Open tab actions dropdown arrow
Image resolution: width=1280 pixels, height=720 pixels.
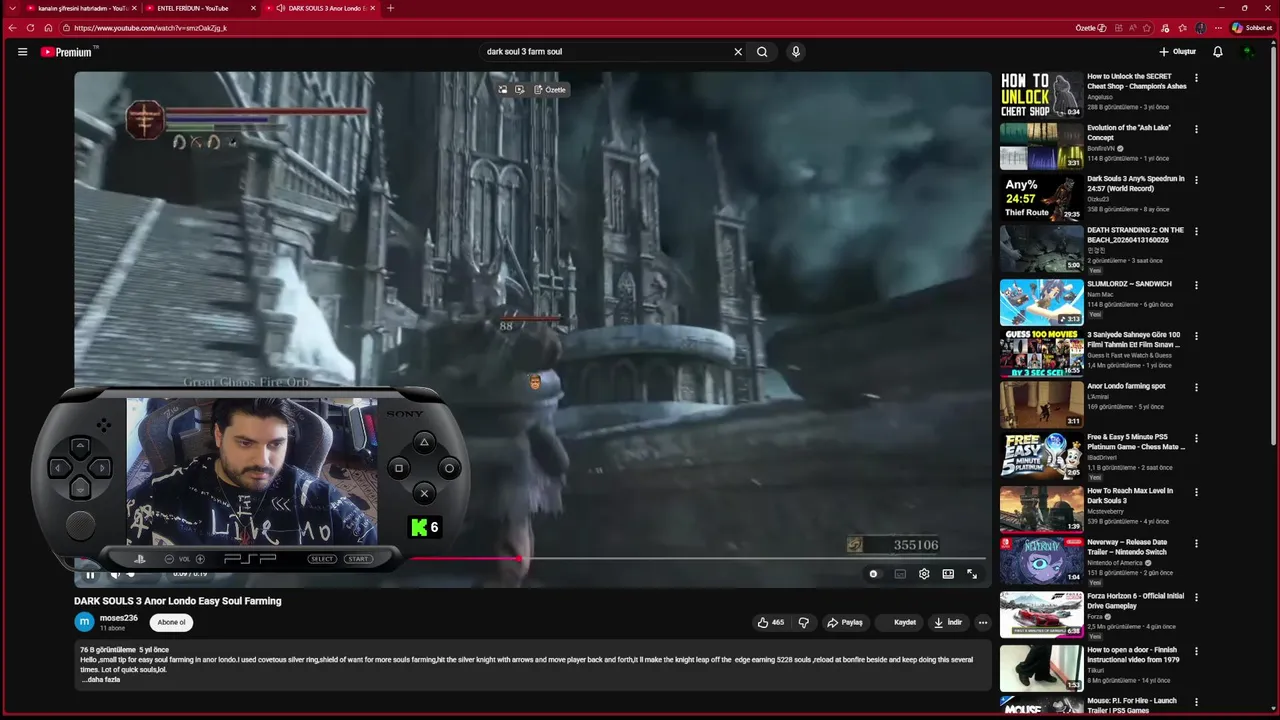(12, 8)
